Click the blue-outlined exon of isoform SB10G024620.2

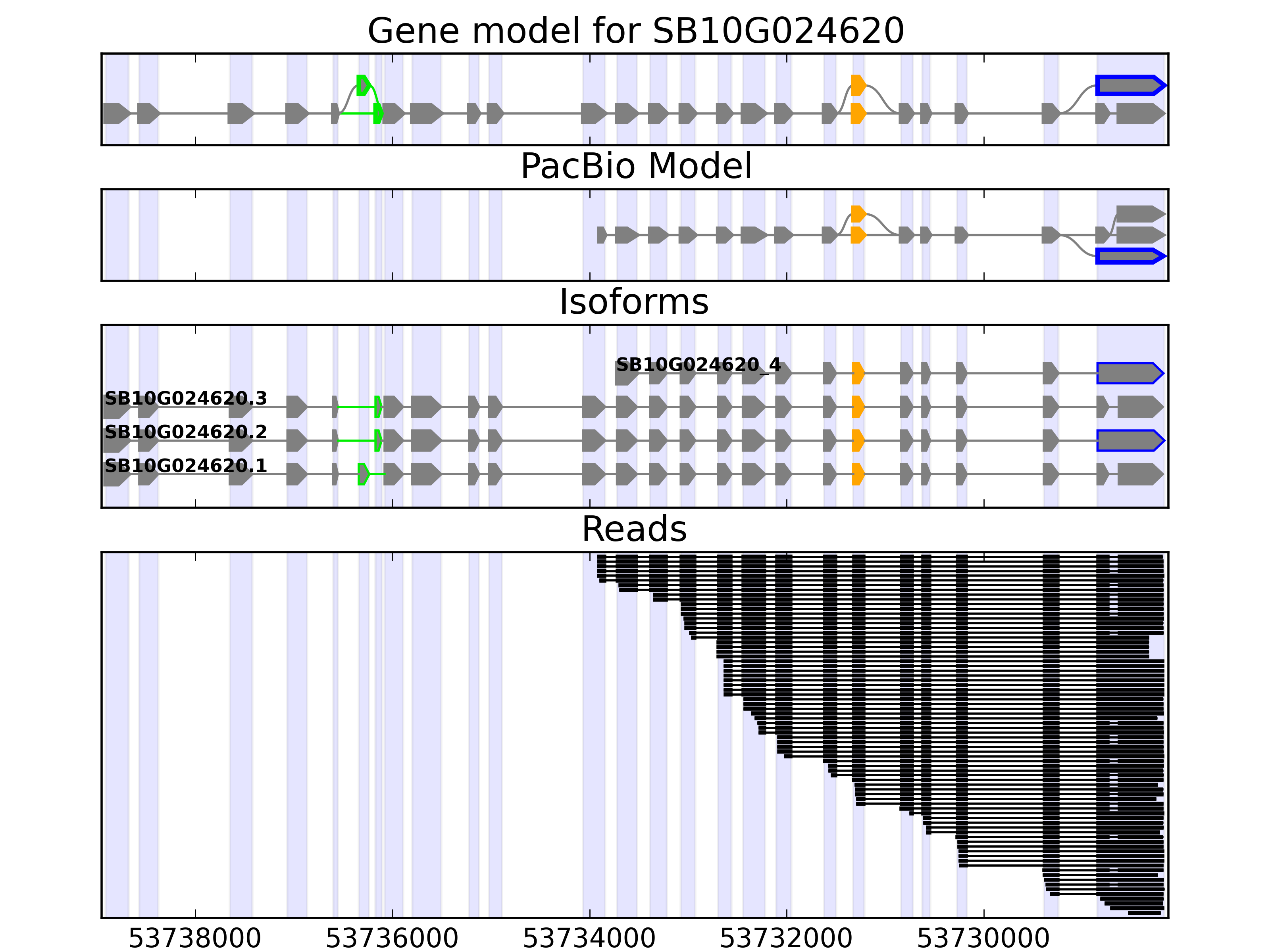tap(1129, 441)
